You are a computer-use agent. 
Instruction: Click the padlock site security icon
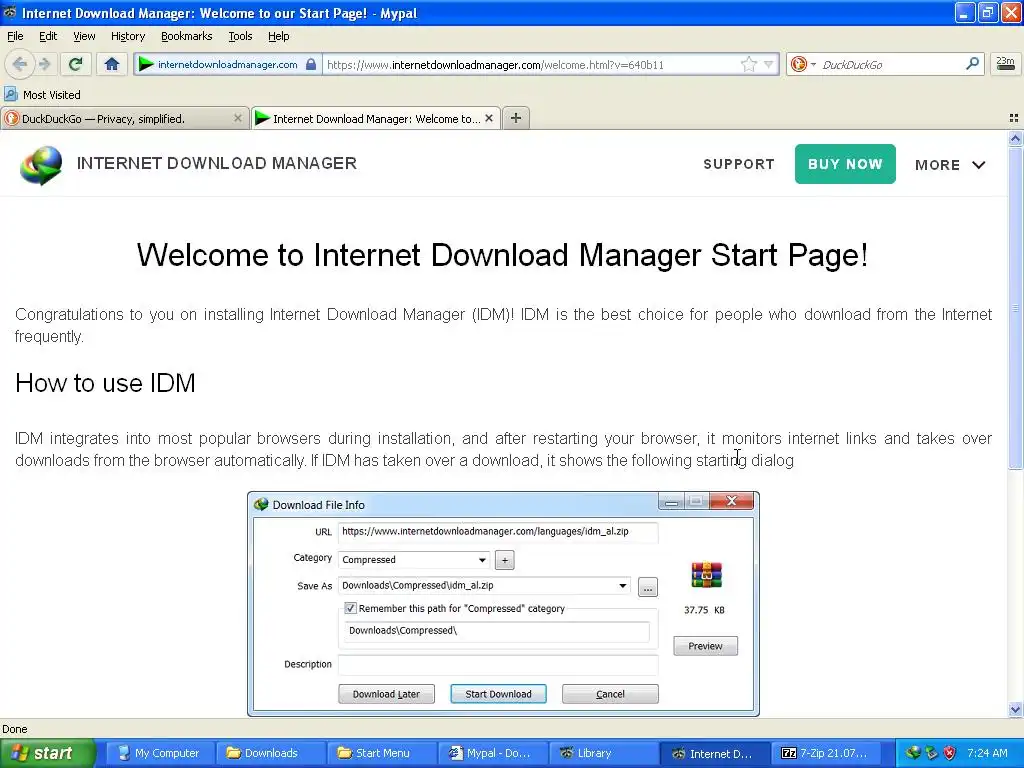click(311, 64)
